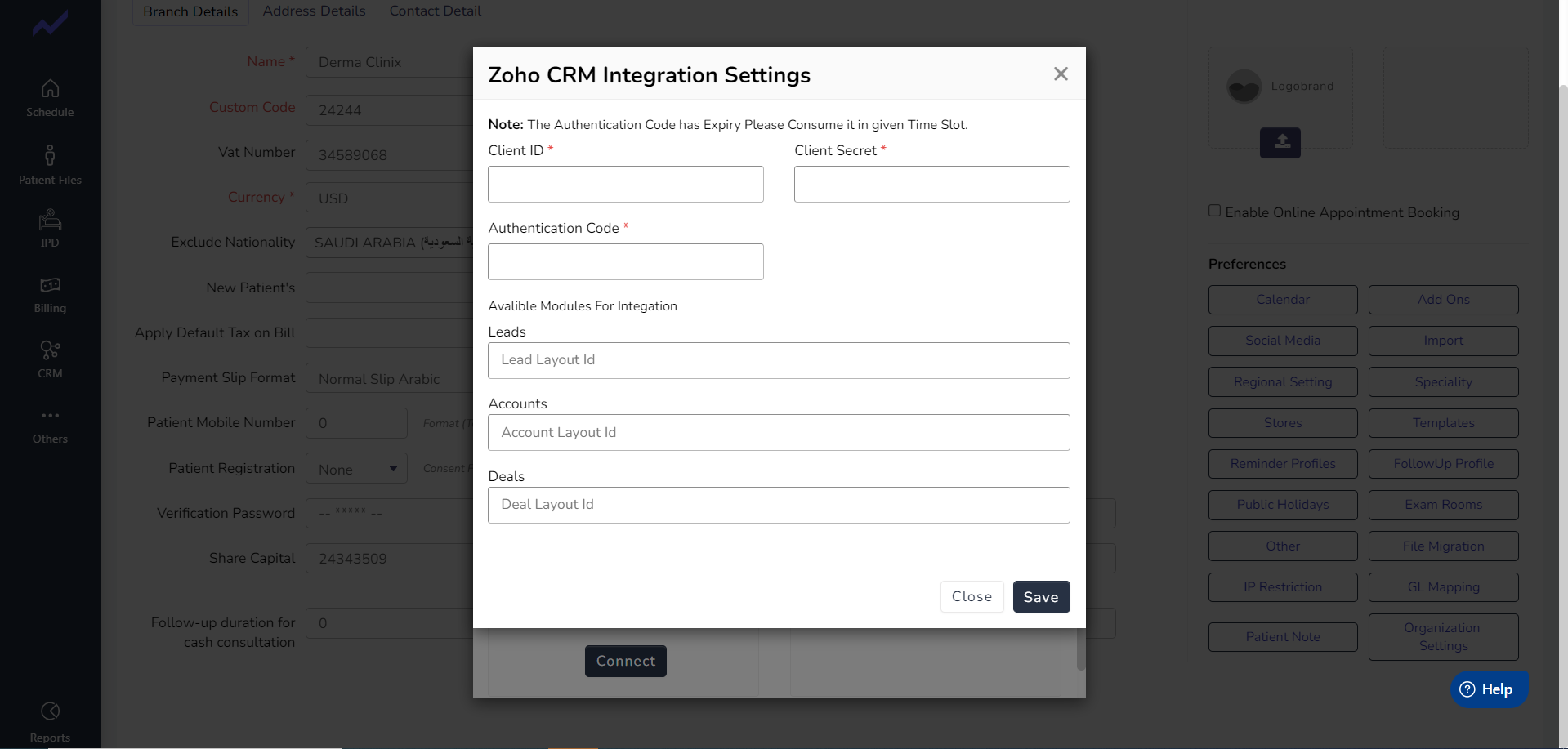Viewport: 1568px width, 749px height.
Task: Click the Account Layout Id field
Action: pos(779,432)
